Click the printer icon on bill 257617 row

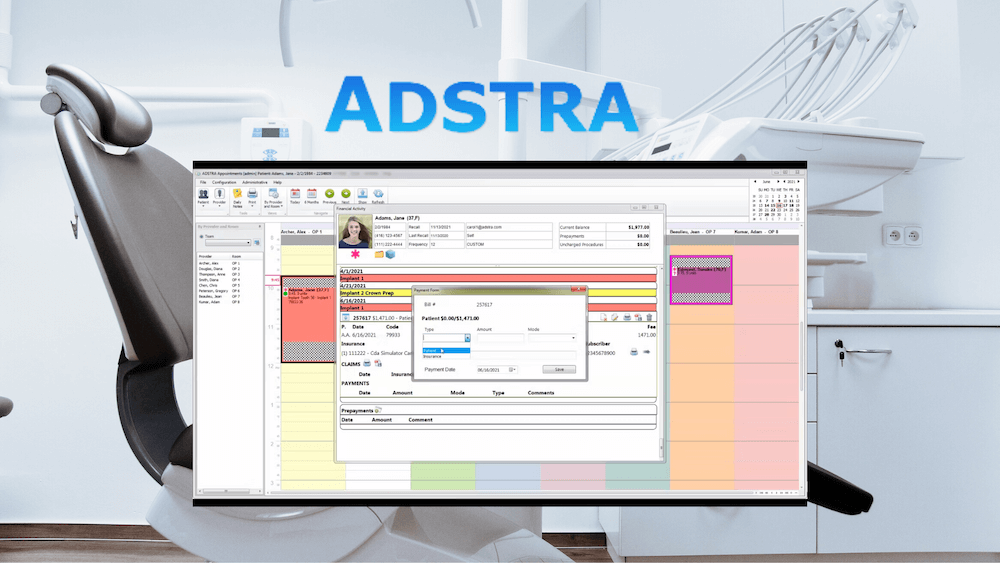(x=627, y=317)
